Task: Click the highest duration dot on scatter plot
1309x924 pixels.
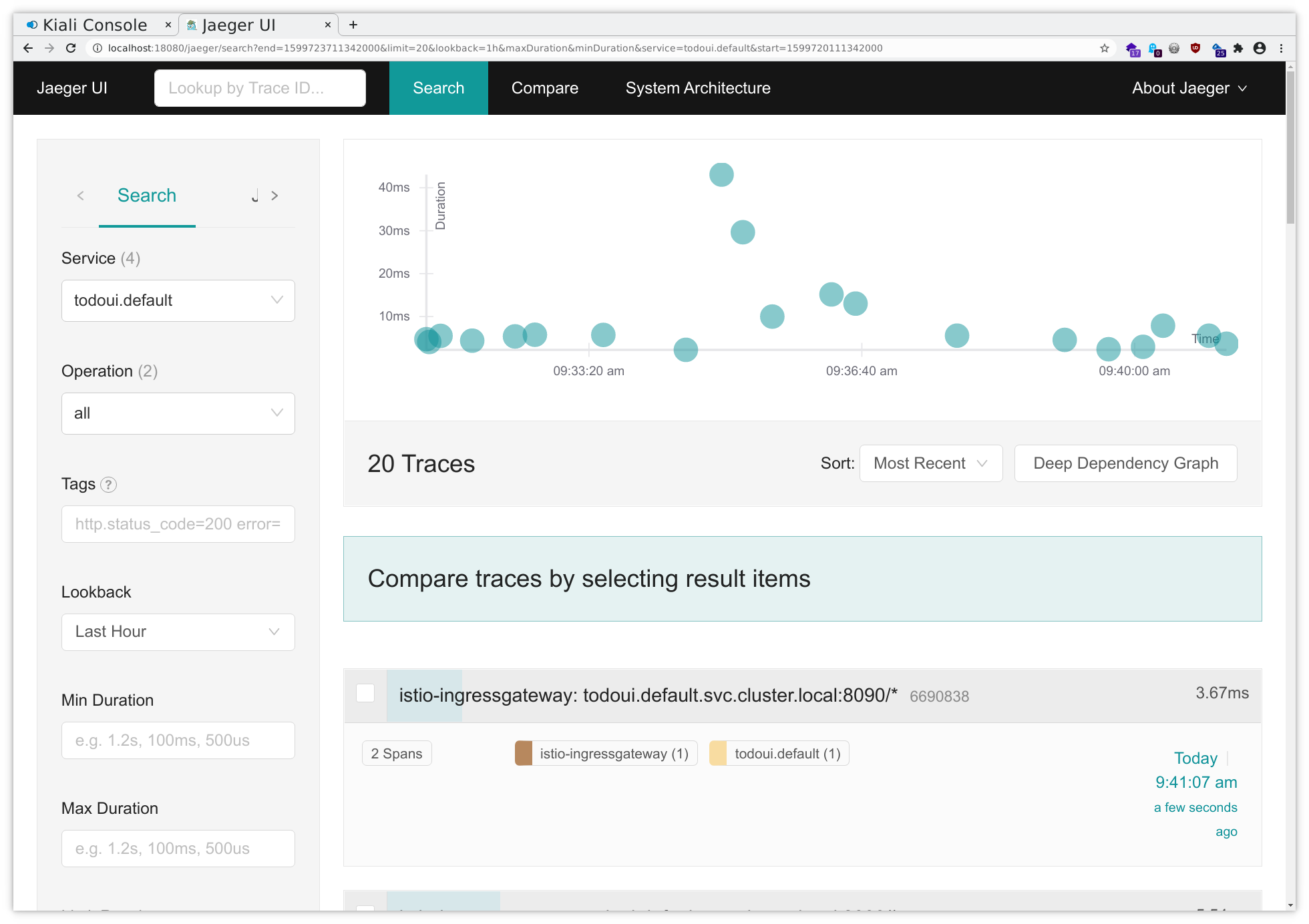Action: click(721, 175)
